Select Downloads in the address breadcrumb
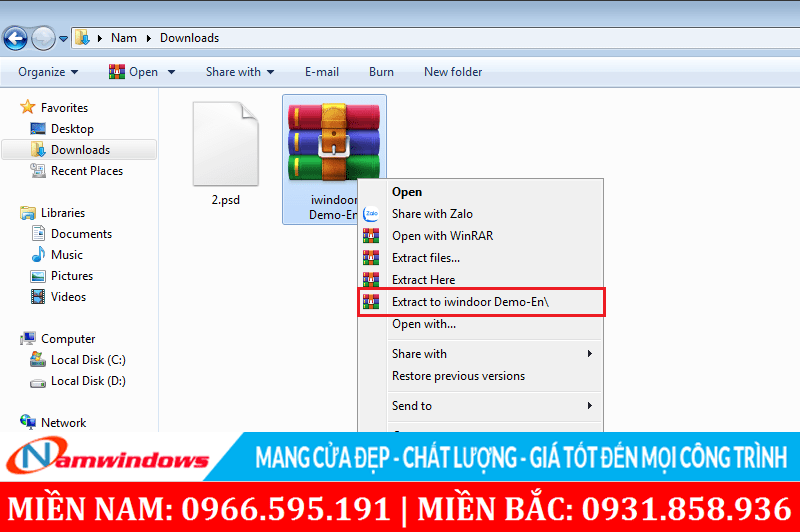Viewport: 800px width, 532px height. coord(189,38)
